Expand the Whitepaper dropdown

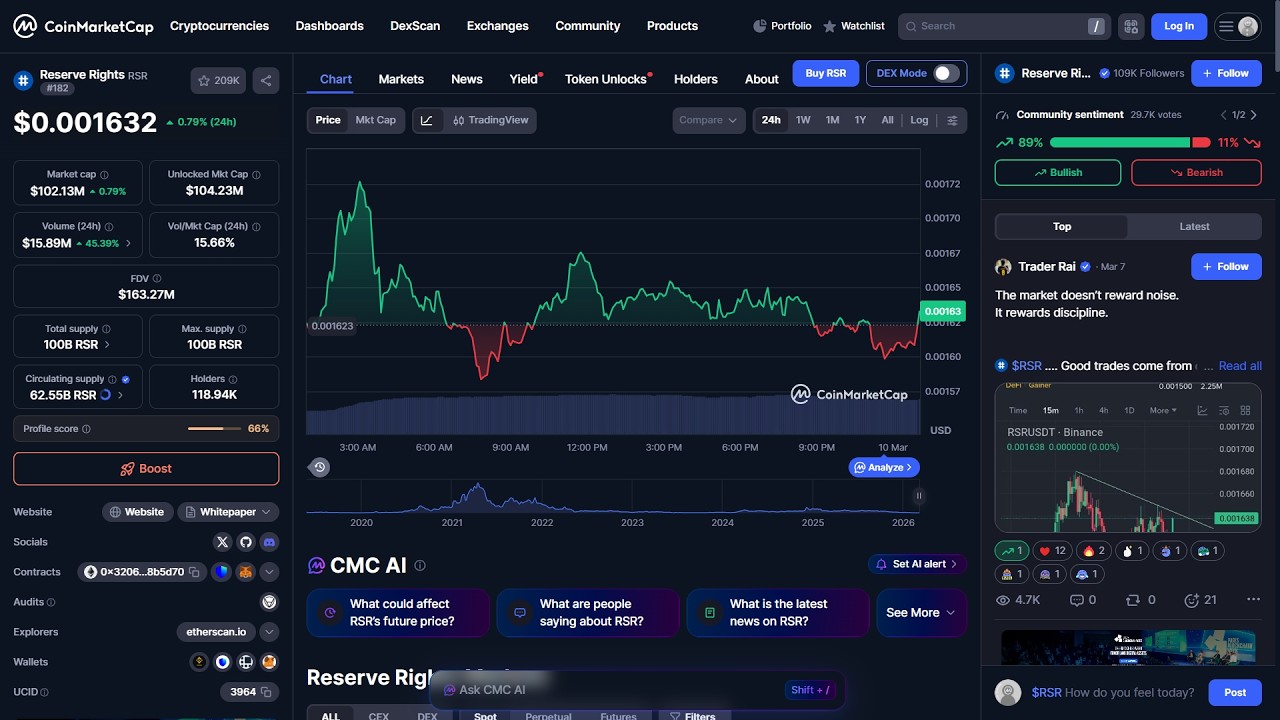[228, 512]
